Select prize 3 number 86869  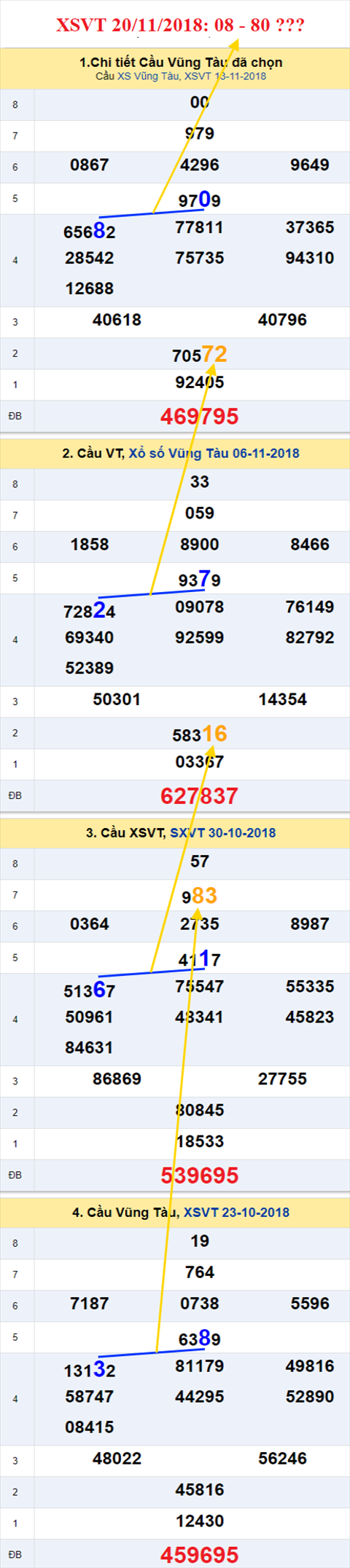point(117,1079)
